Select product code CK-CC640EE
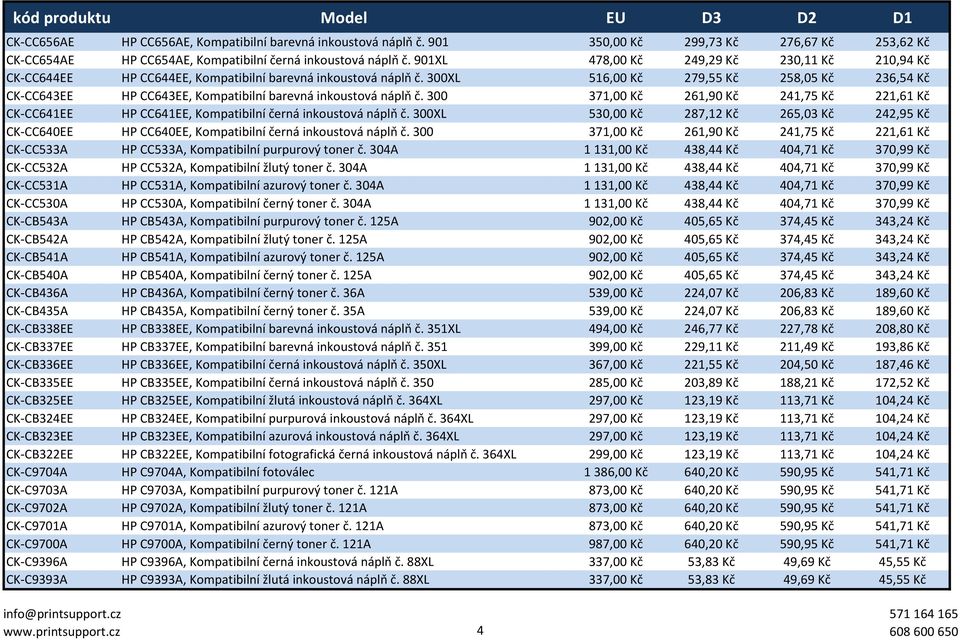The width and height of the screenshot is (960, 640). [39, 132]
